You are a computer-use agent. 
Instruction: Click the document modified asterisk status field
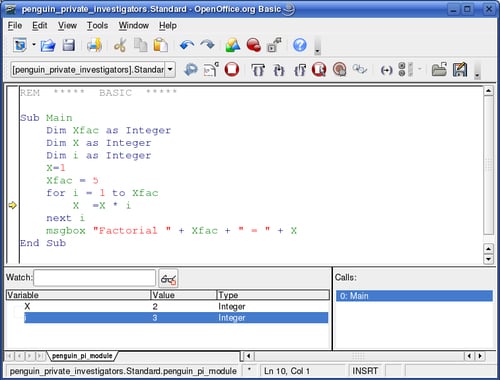[249, 371]
